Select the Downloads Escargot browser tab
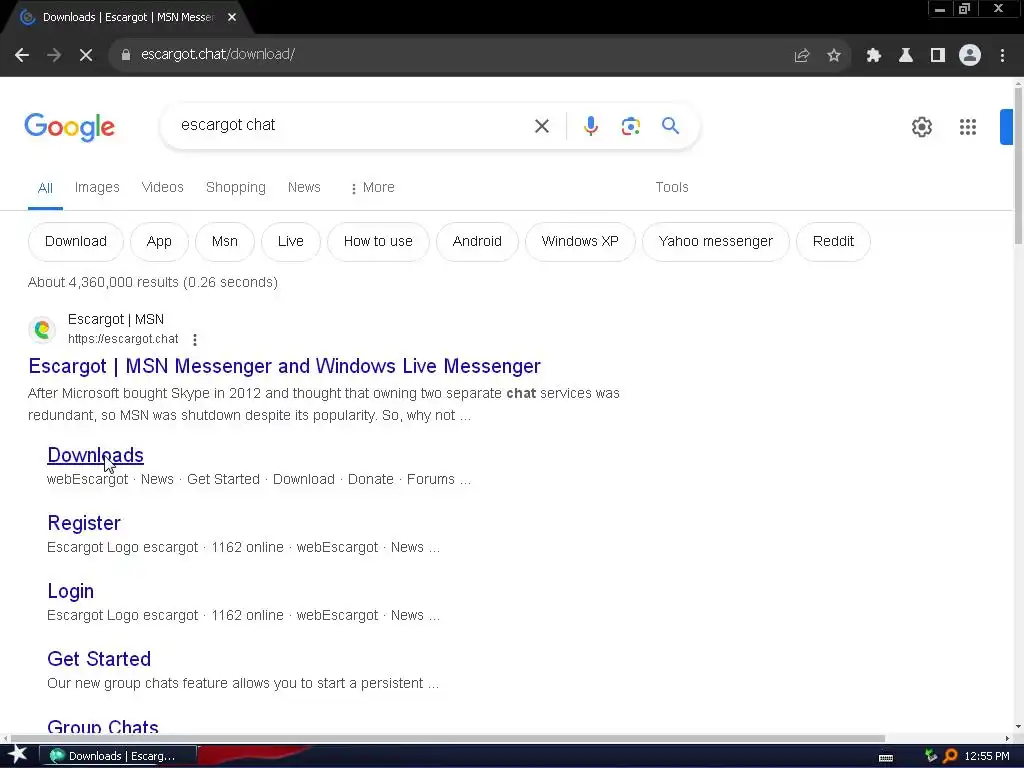 point(128,18)
